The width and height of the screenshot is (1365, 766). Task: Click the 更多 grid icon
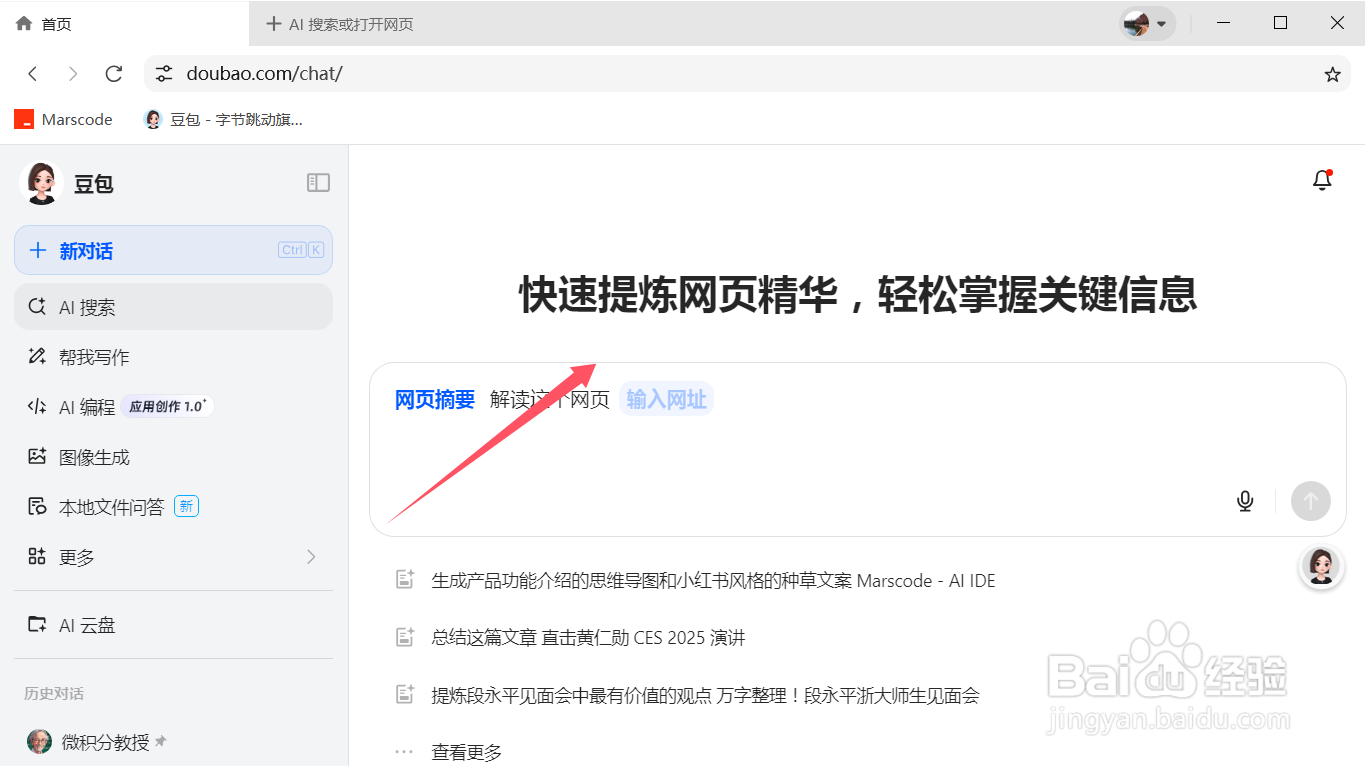pos(37,557)
